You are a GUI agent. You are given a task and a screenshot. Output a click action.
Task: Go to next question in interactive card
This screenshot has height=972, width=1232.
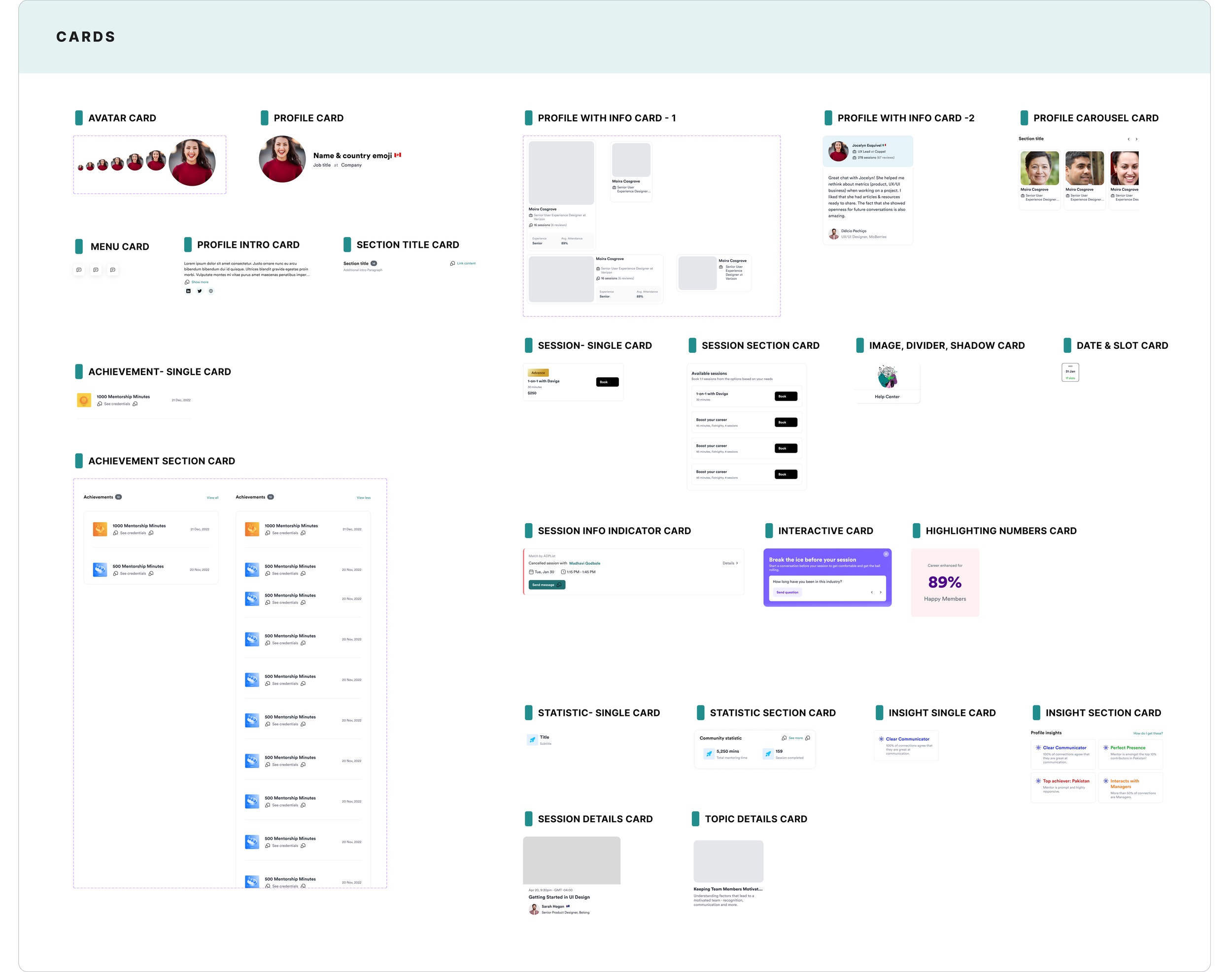(880, 592)
